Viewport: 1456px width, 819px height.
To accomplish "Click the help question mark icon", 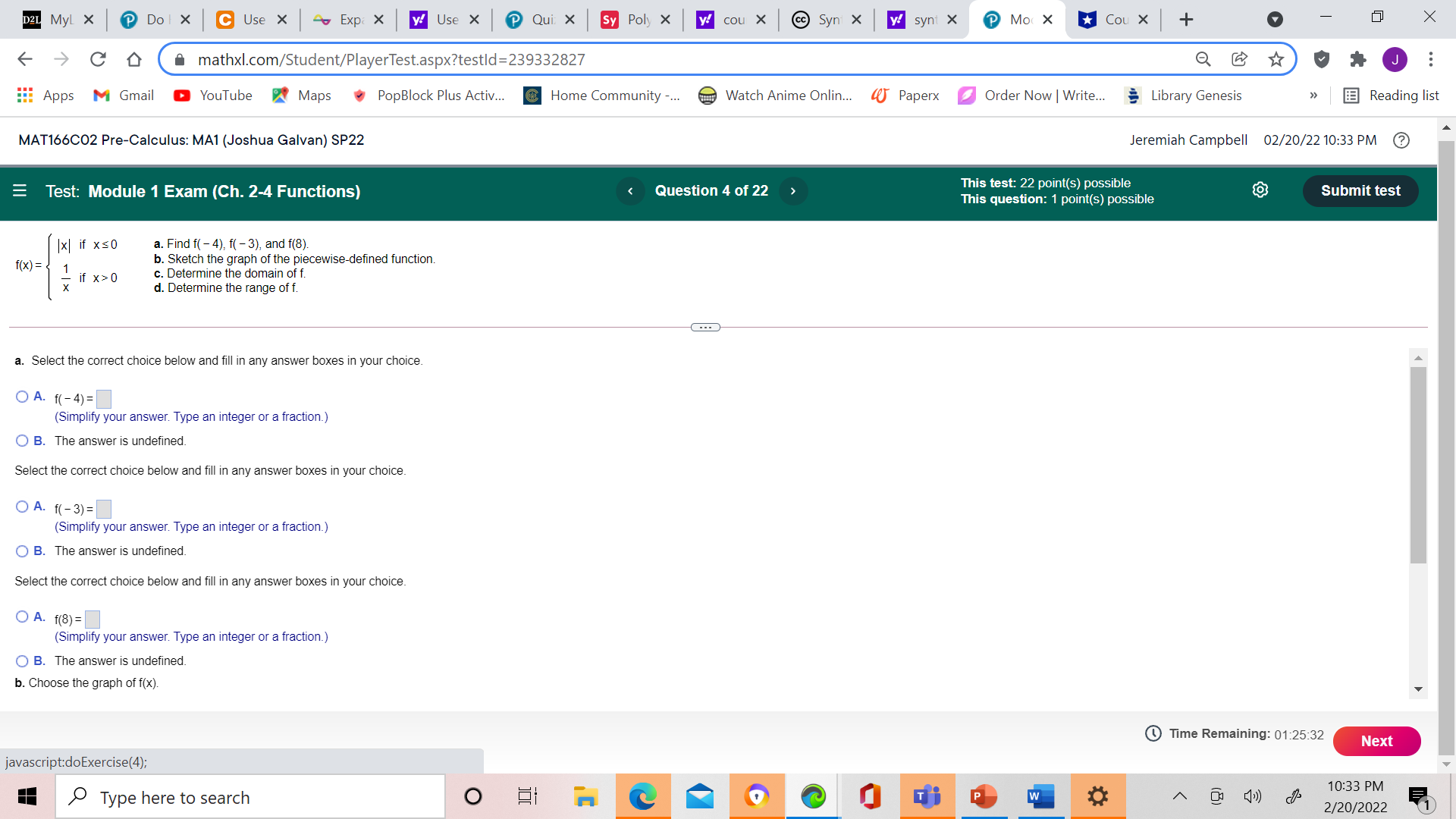I will click(x=1401, y=140).
